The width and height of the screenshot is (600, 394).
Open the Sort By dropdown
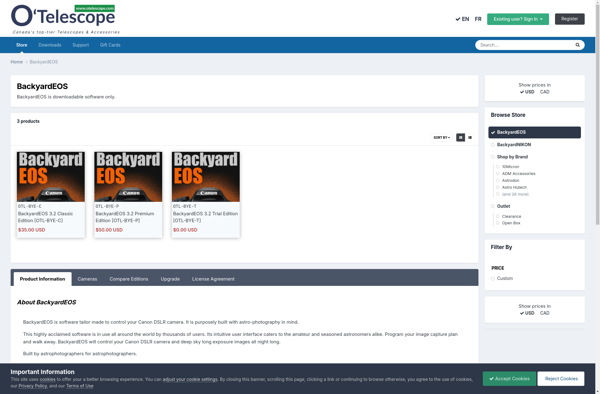pos(442,137)
